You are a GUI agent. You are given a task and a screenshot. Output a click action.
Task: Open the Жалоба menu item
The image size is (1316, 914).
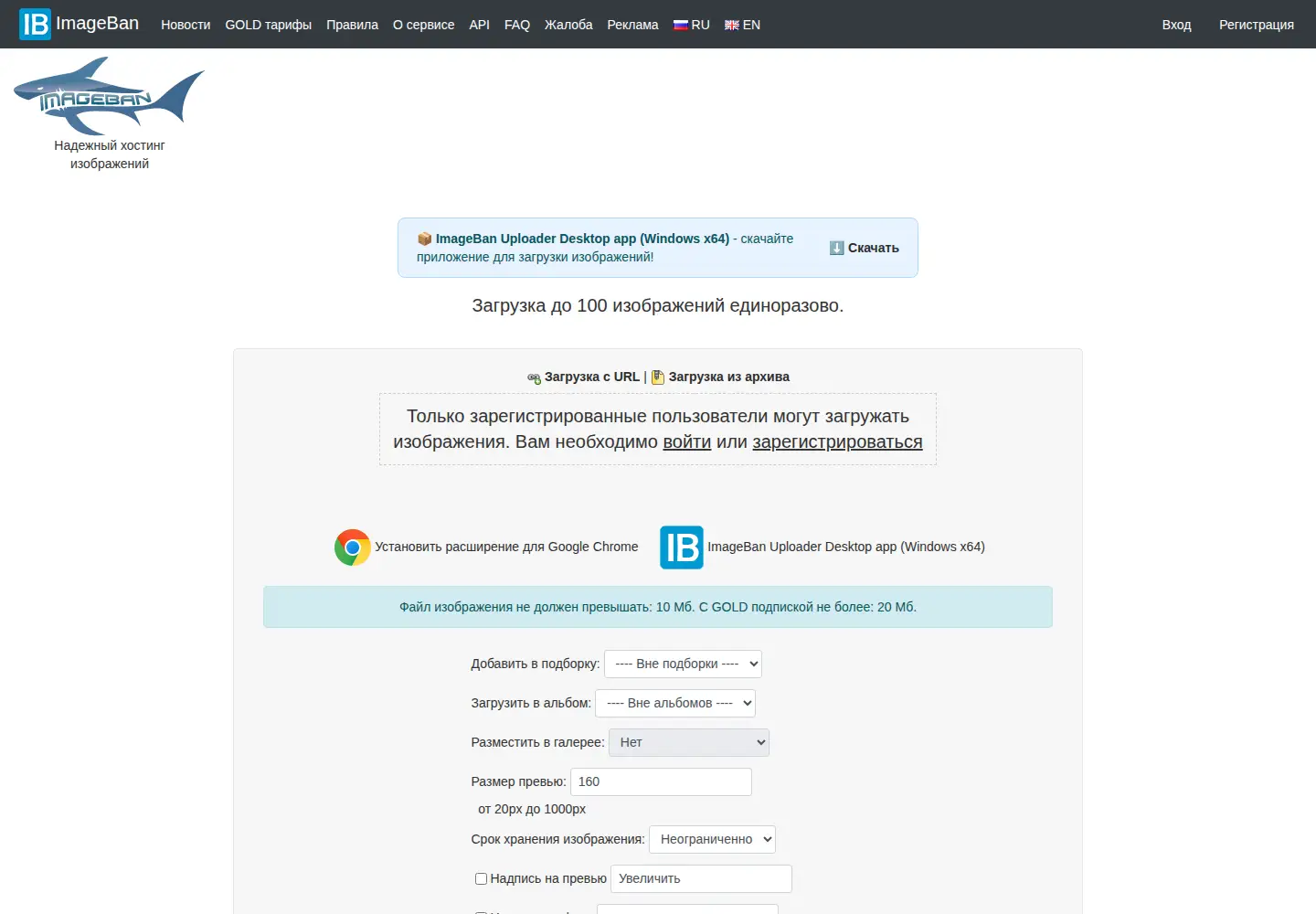tap(568, 25)
